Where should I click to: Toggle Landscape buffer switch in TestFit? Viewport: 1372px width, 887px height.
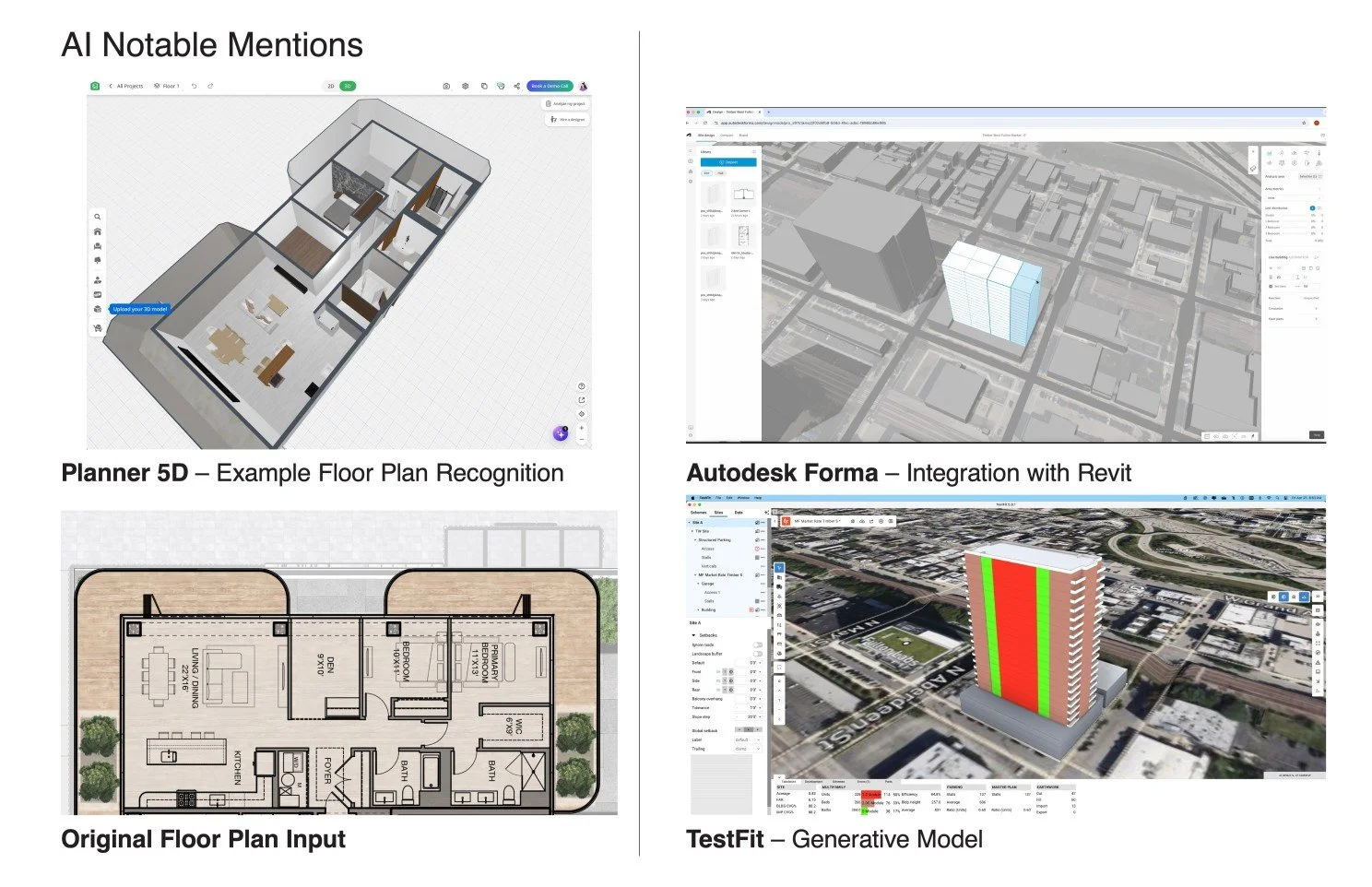coord(758,654)
